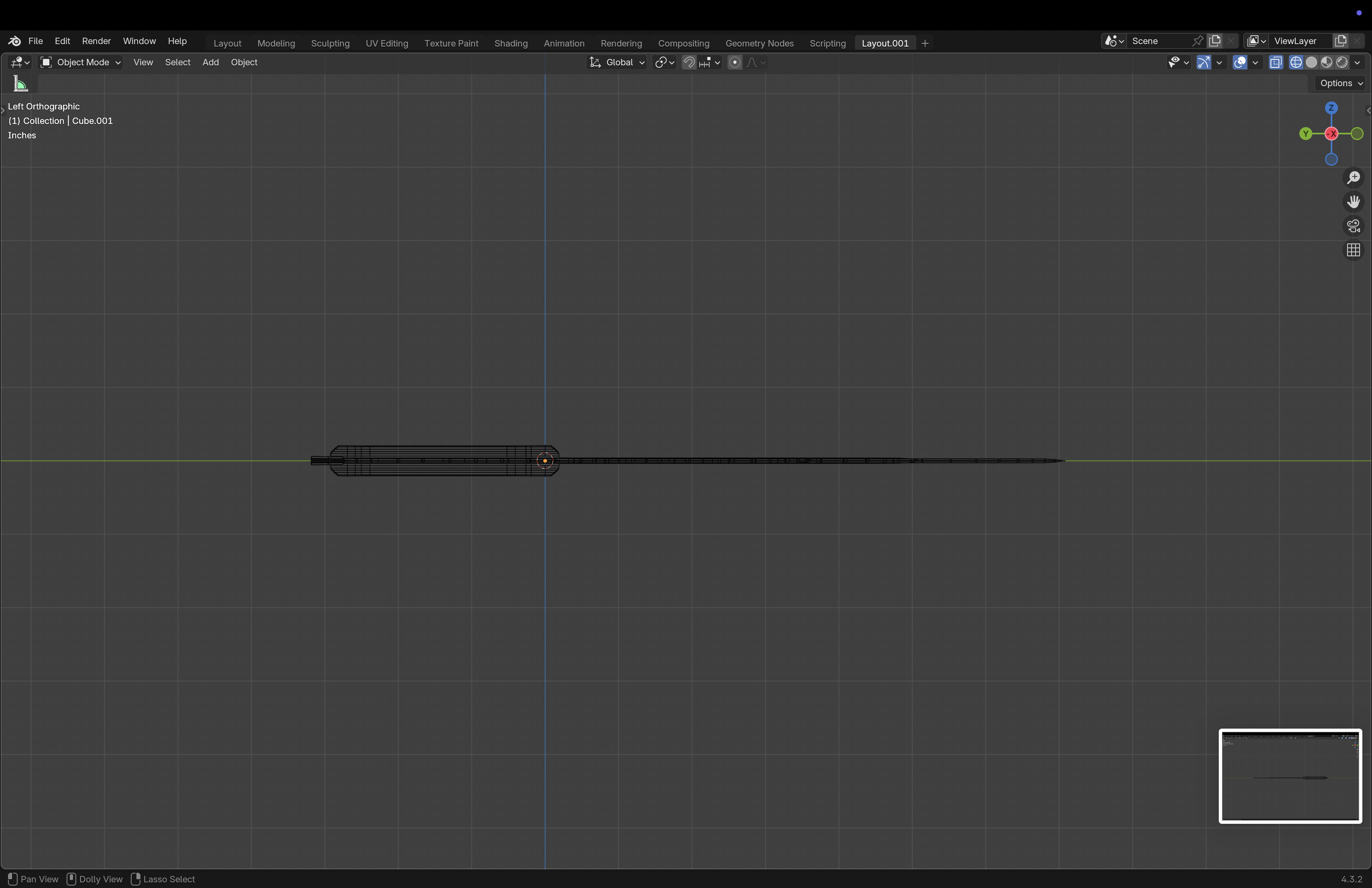Switch perspective/orthographic with grid icon
This screenshot has height=888, width=1372.
(x=1353, y=250)
